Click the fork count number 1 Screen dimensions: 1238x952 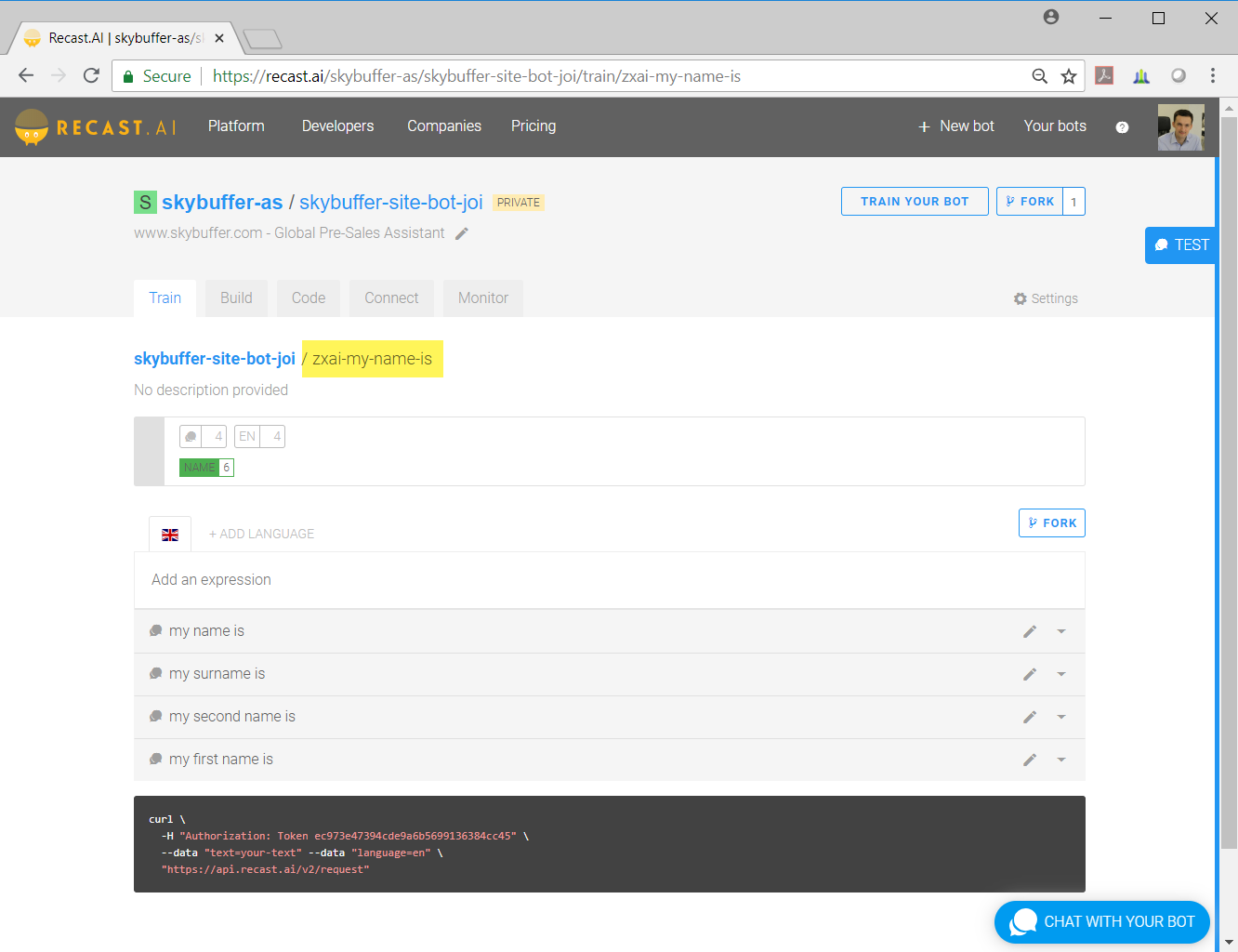point(1074,202)
